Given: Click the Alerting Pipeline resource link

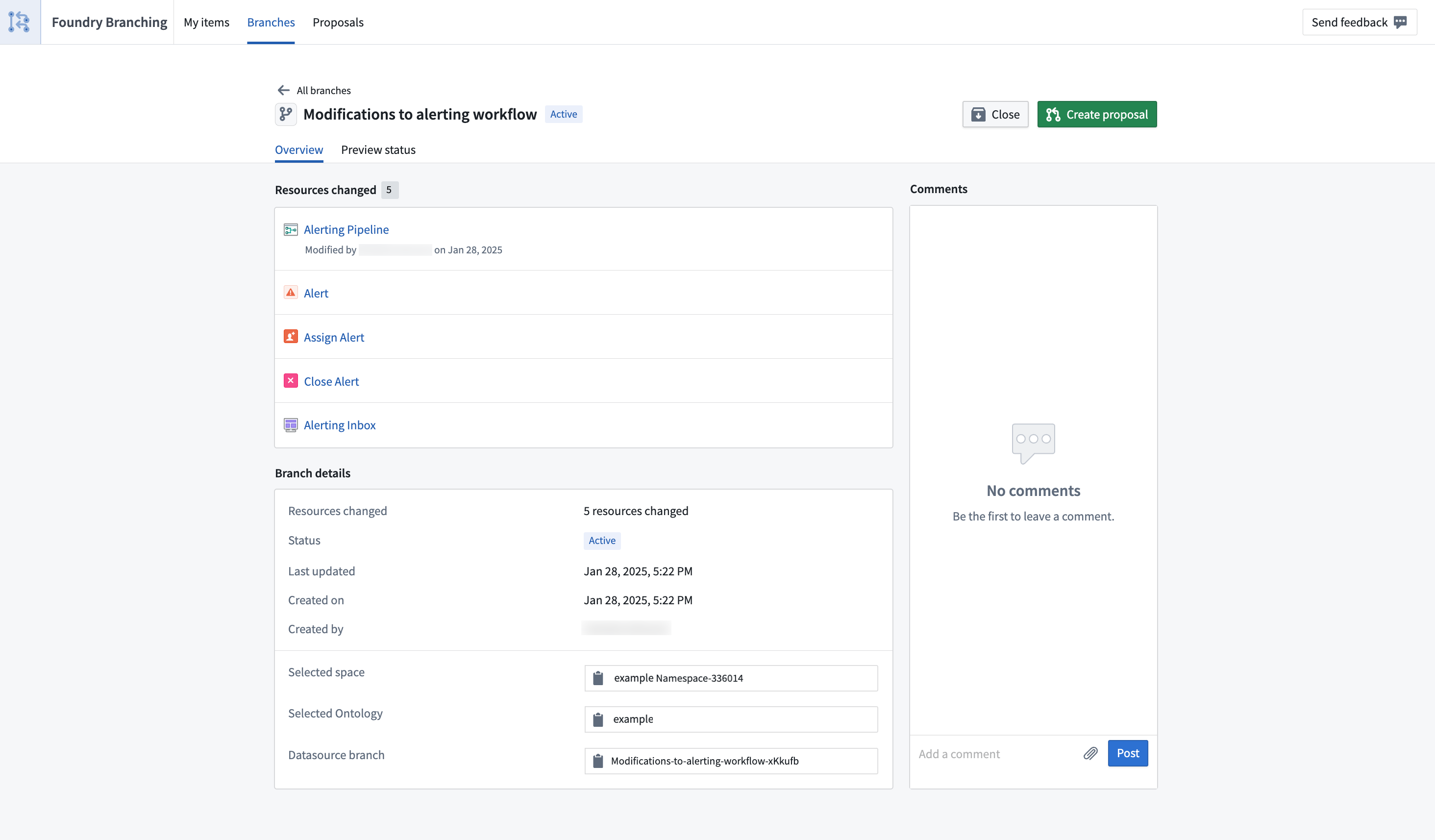Looking at the screenshot, I should (346, 229).
